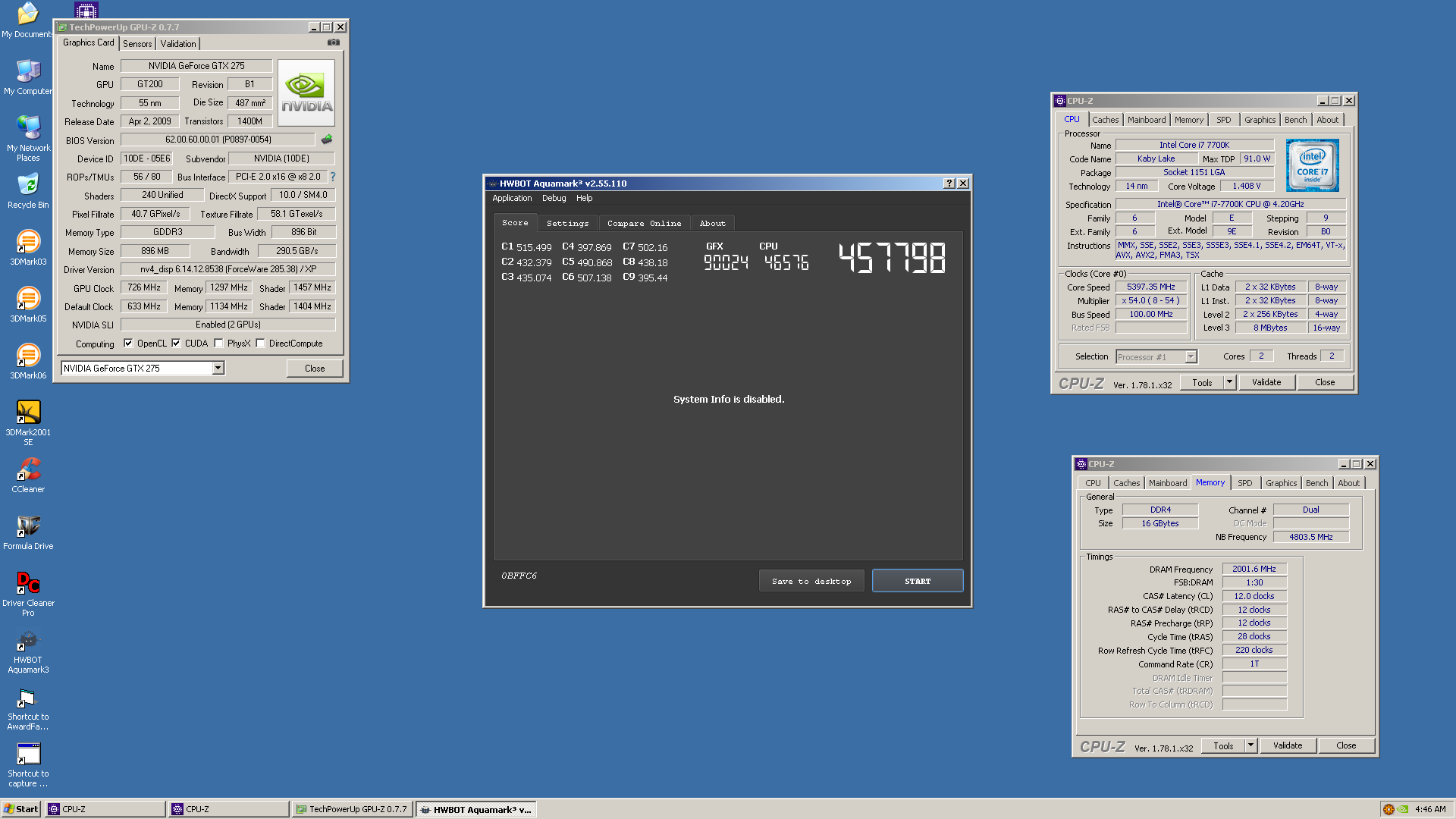Click the Aquamark help question mark button
This screenshot has width=1456, height=819.
[x=949, y=184]
